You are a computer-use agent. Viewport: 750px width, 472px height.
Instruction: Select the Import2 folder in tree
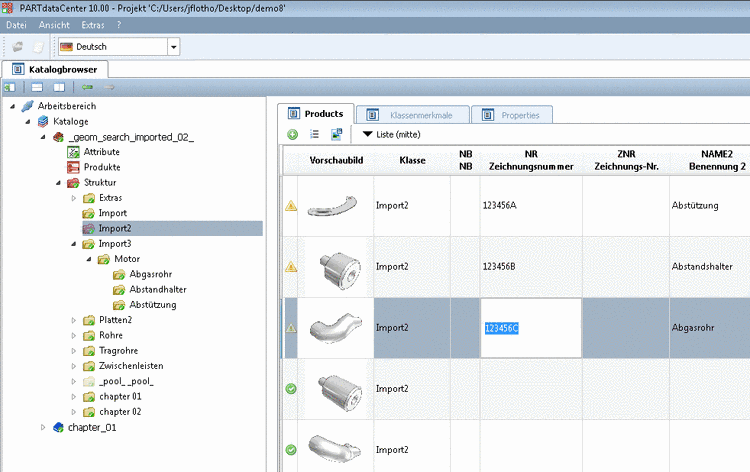(115, 229)
